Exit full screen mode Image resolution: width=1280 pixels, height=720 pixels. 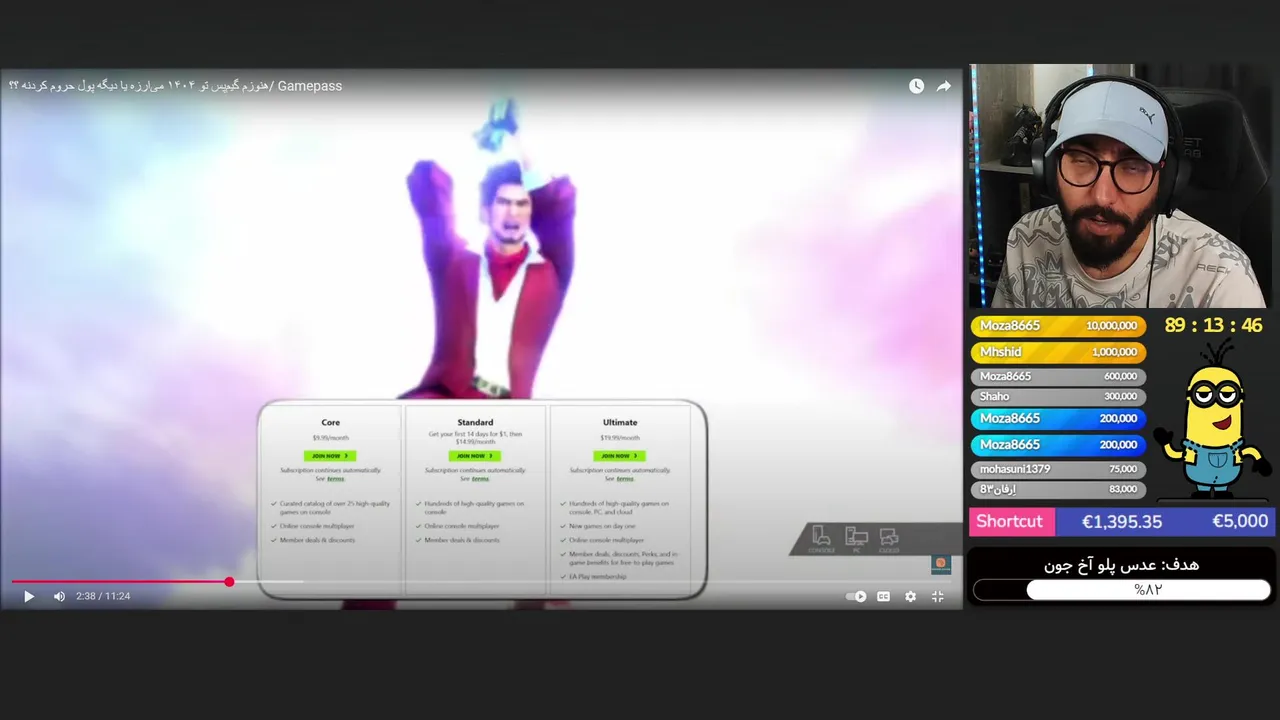(x=938, y=596)
